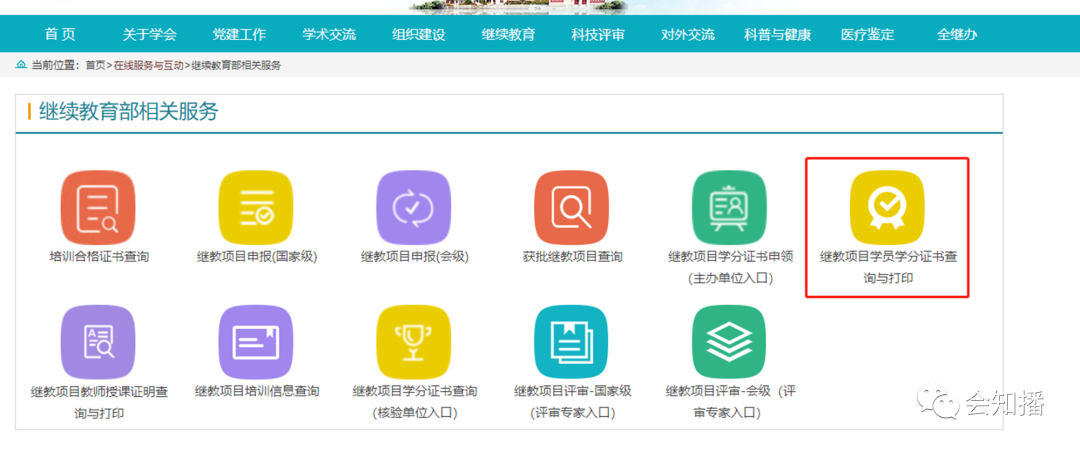1080x451 pixels.
Task: Click the home icon beside 当前位置
Action: (x=21, y=65)
